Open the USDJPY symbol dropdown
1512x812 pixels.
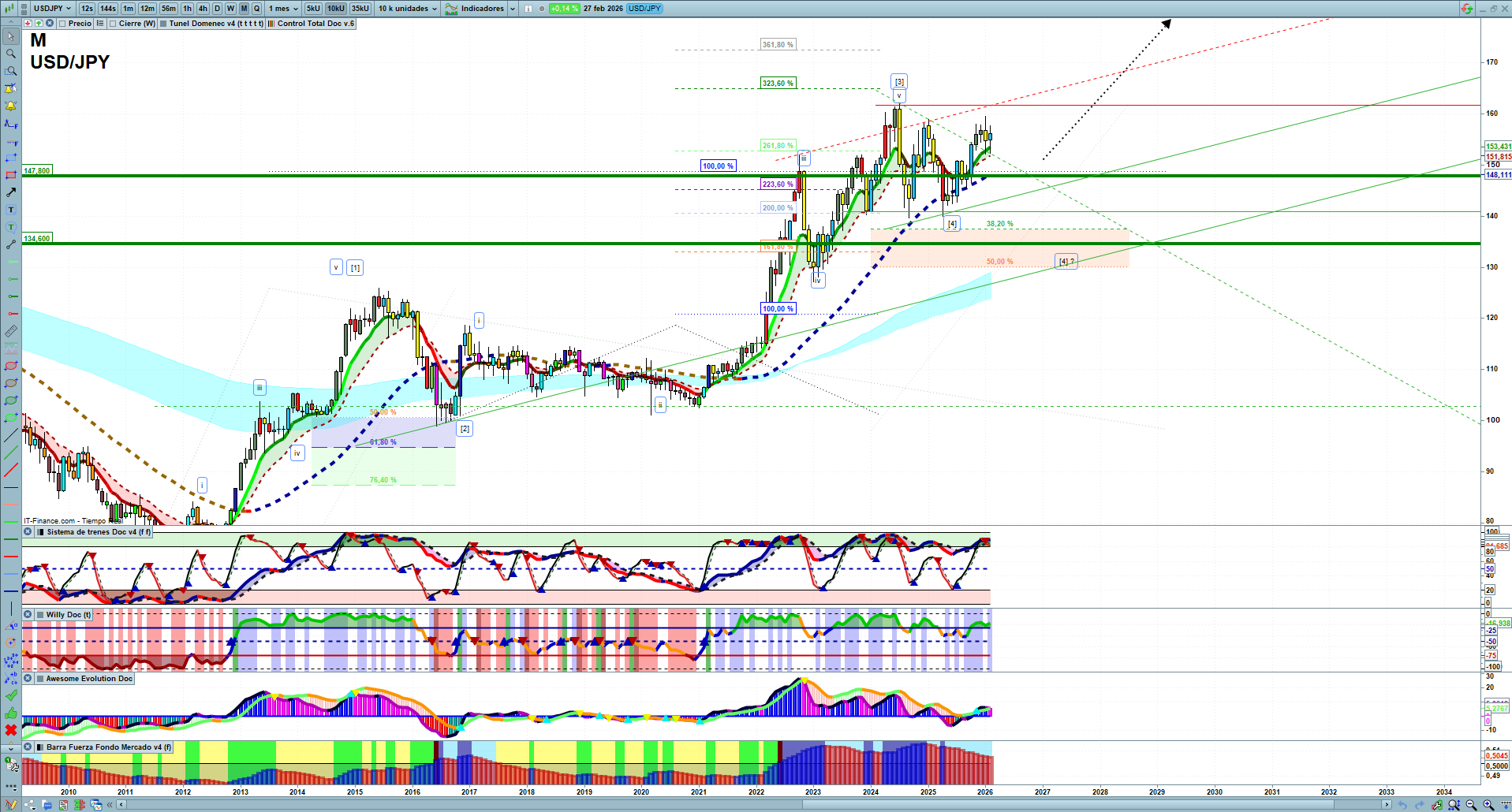(52, 9)
